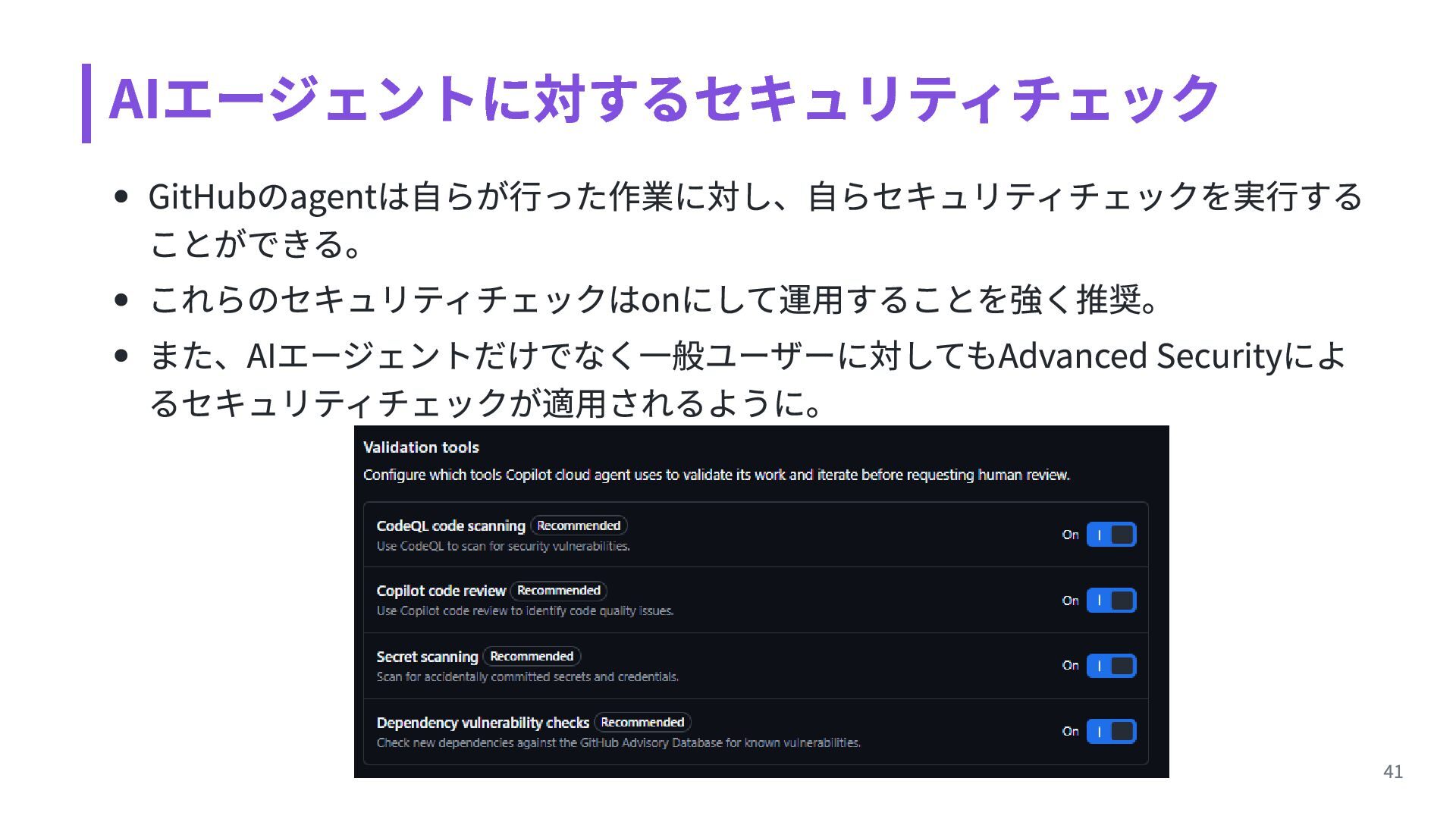Viewport: 1456px width, 819px height.
Task: Select the CodeQL code scanning label
Action: [450, 526]
